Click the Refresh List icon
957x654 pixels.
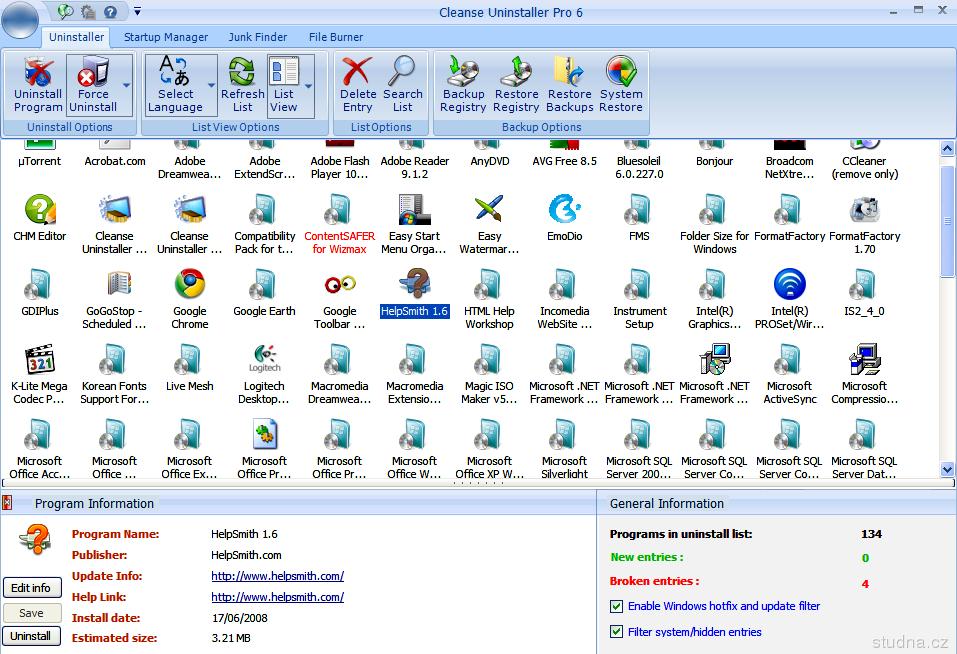242,84
